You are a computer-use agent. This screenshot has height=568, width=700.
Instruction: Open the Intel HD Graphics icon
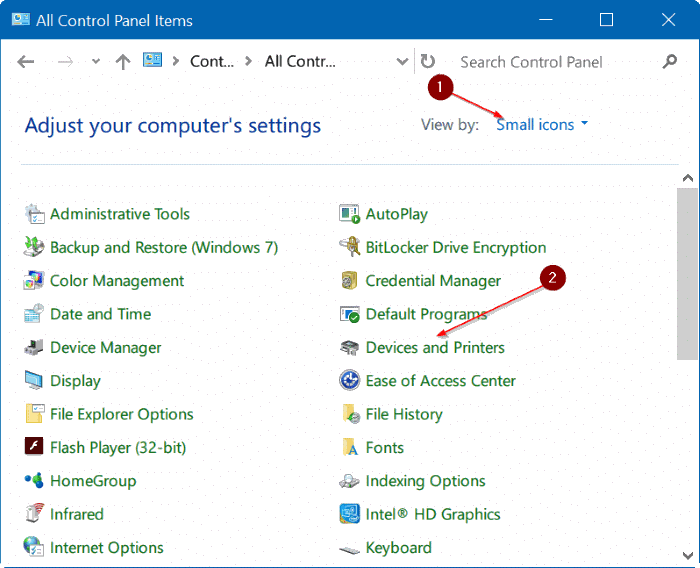pyautogui.click(x=350, y=514)
